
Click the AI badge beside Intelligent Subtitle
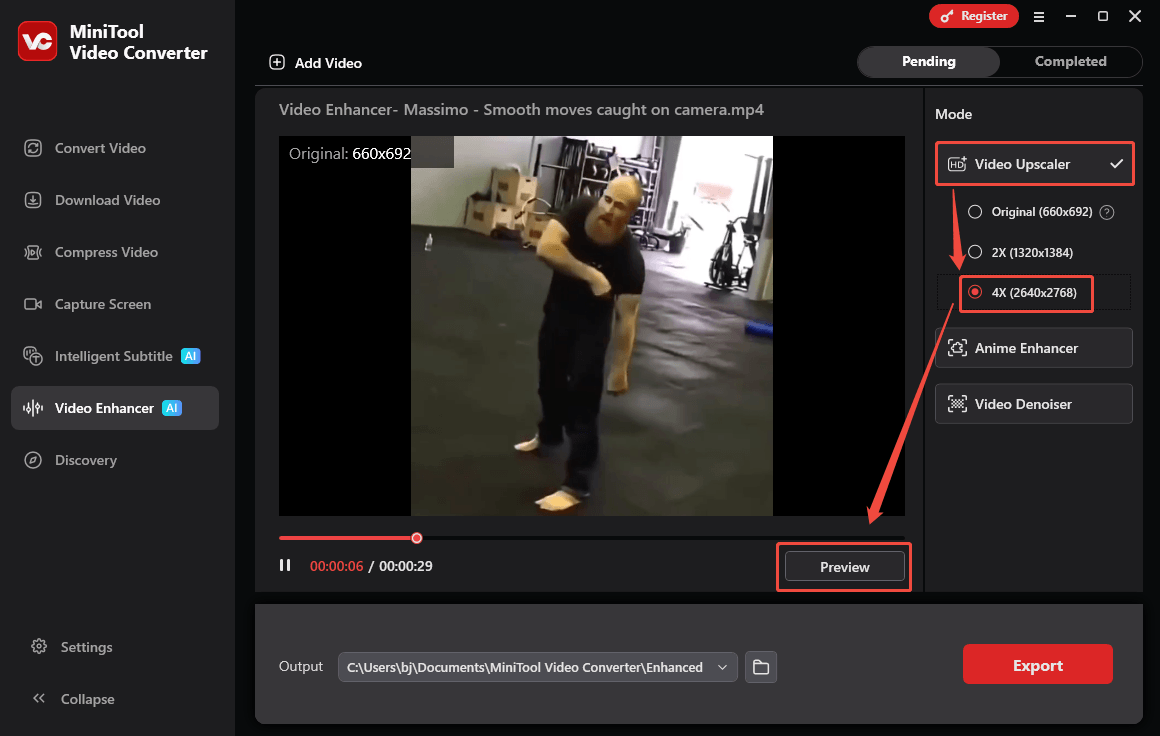[x=191, y=356]
